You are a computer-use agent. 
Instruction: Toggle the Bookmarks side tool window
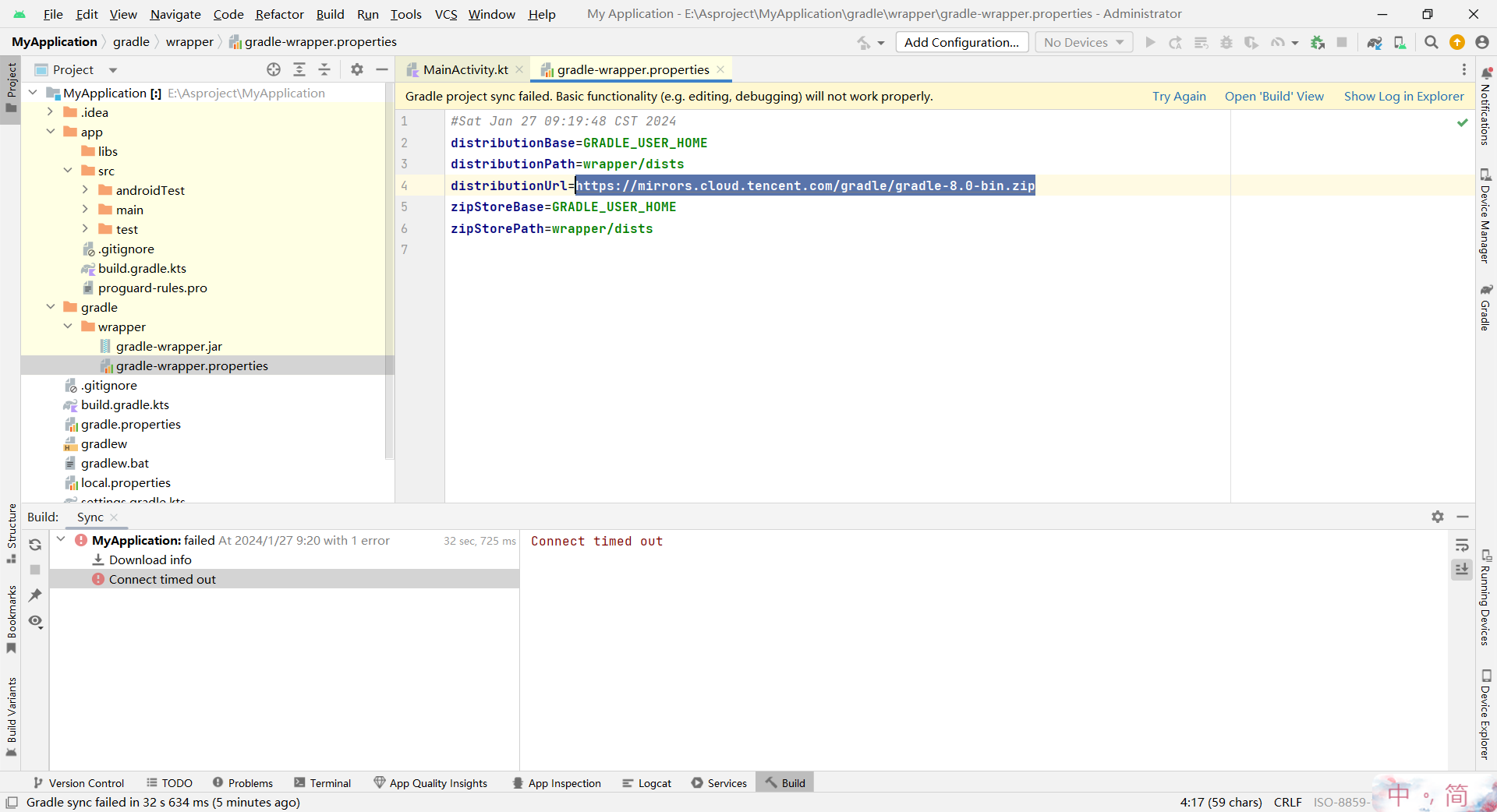click(11, 620)
